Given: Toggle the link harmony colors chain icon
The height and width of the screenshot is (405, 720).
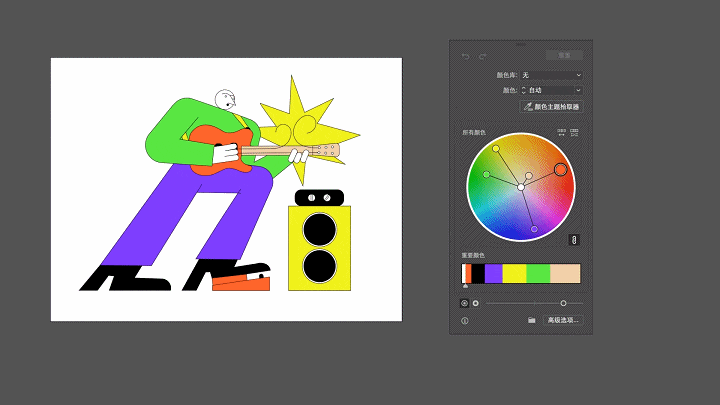Looking at the screenshot, I should (x=574, y=239).
